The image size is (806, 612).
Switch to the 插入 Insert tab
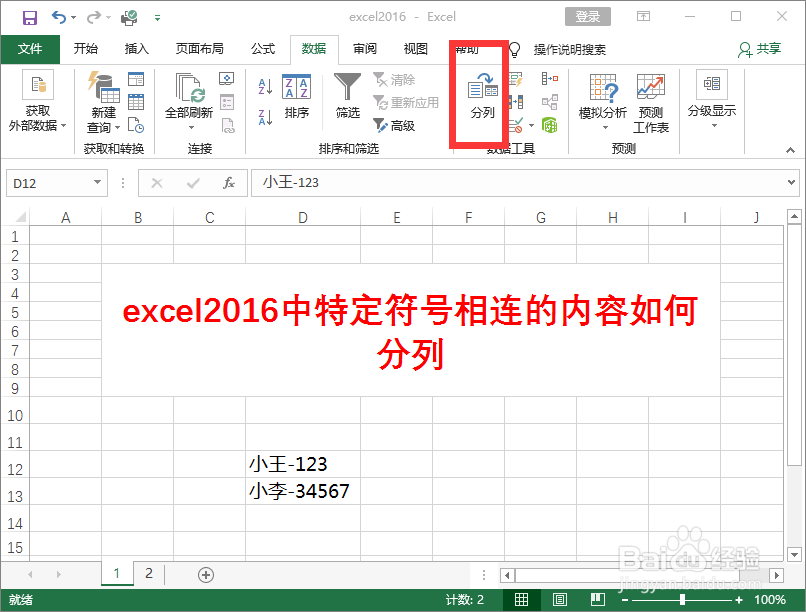pos(136,49)
